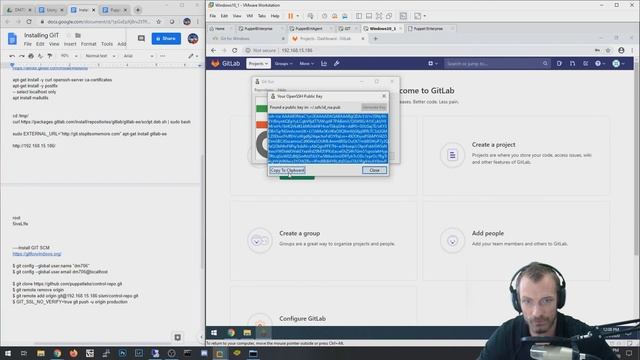Click Docs move to folder icon
This screenshot has height=360, width=640.
pos(78,36)
